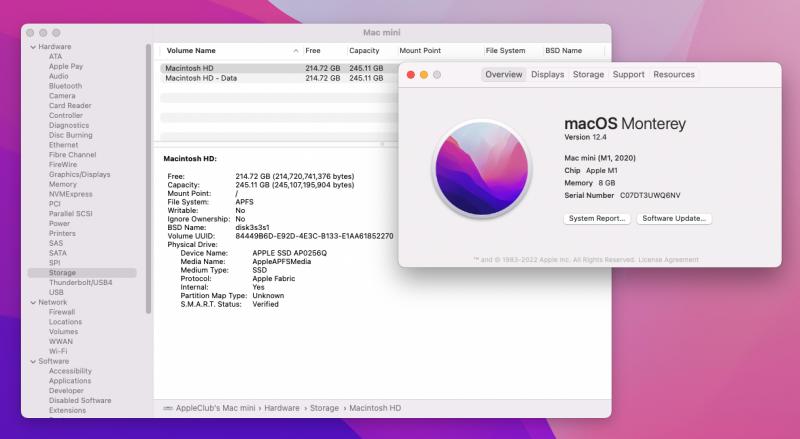
Task: Switch to the Displays tab
Action: point(547,75)
